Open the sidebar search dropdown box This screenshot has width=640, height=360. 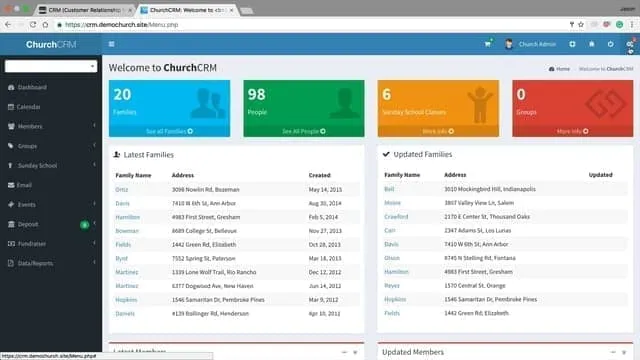[x=51, y=66]
